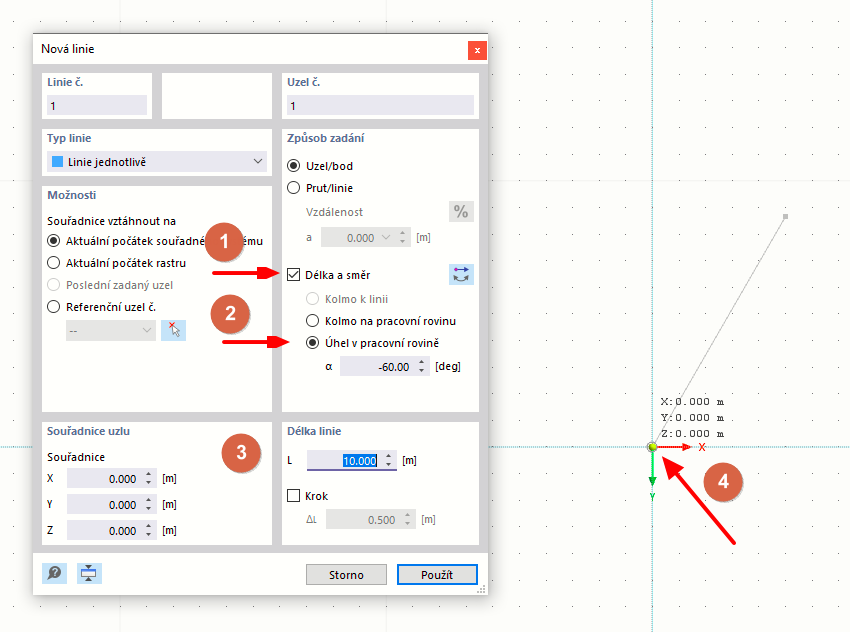Open the help icon in dialog footer

click(x=54, y=573)
